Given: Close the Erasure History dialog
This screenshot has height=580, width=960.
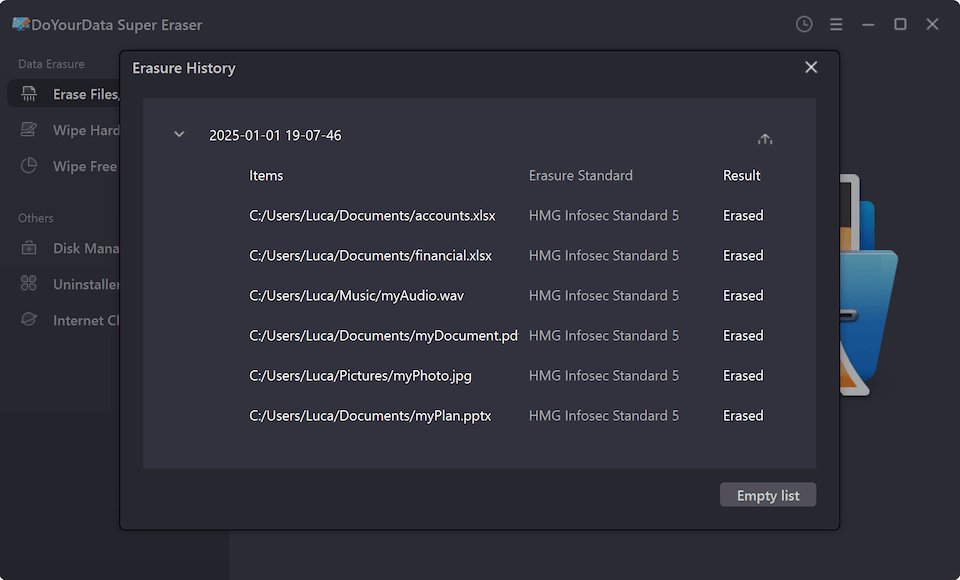Looking at the screenshot, I should [811, 67].
